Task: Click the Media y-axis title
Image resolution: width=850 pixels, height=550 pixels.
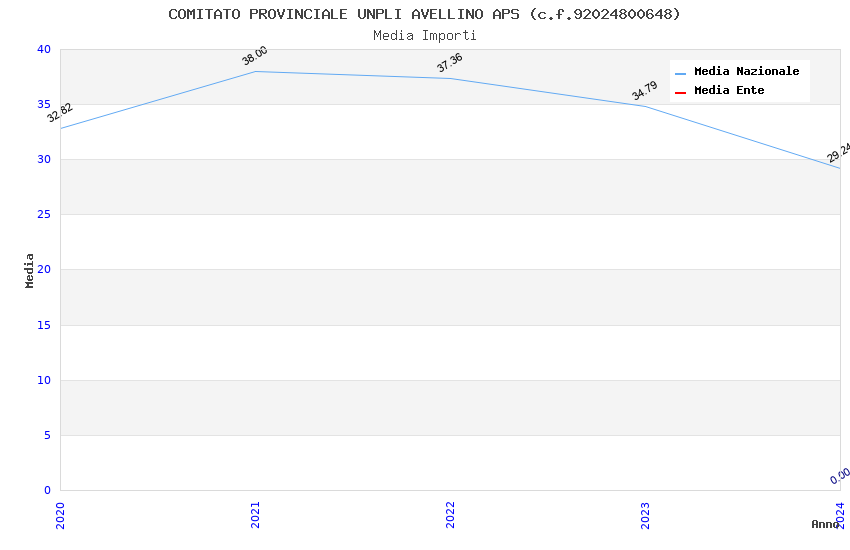Action: (x=29, y=270)
